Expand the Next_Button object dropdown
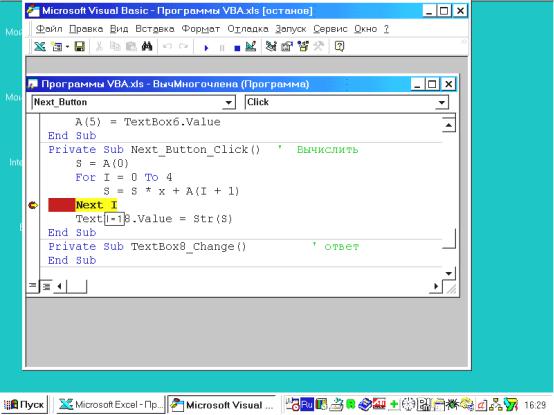554x415 pixels. click(x=229, y=102)
